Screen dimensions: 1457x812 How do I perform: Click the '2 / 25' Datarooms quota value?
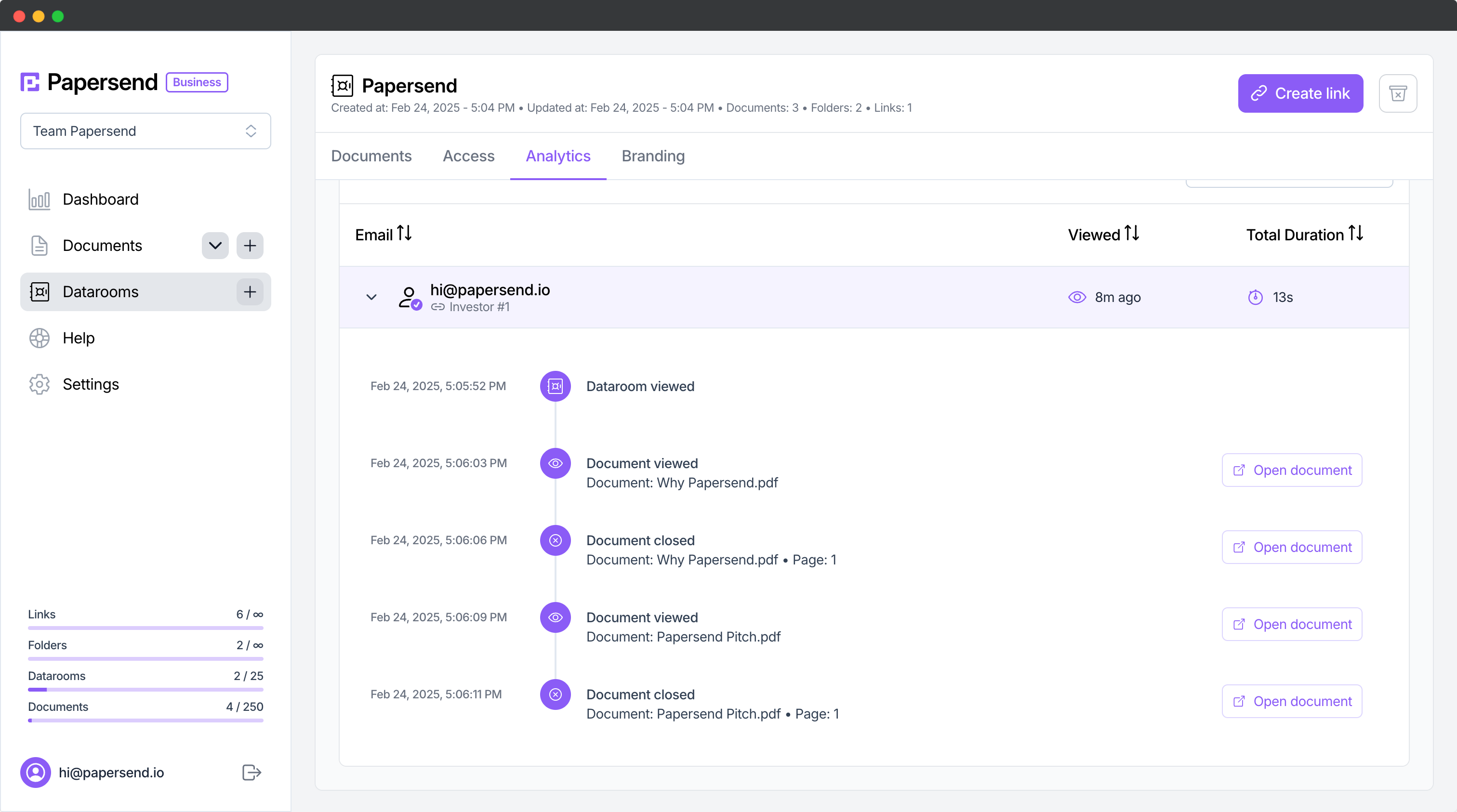[248, 676]
